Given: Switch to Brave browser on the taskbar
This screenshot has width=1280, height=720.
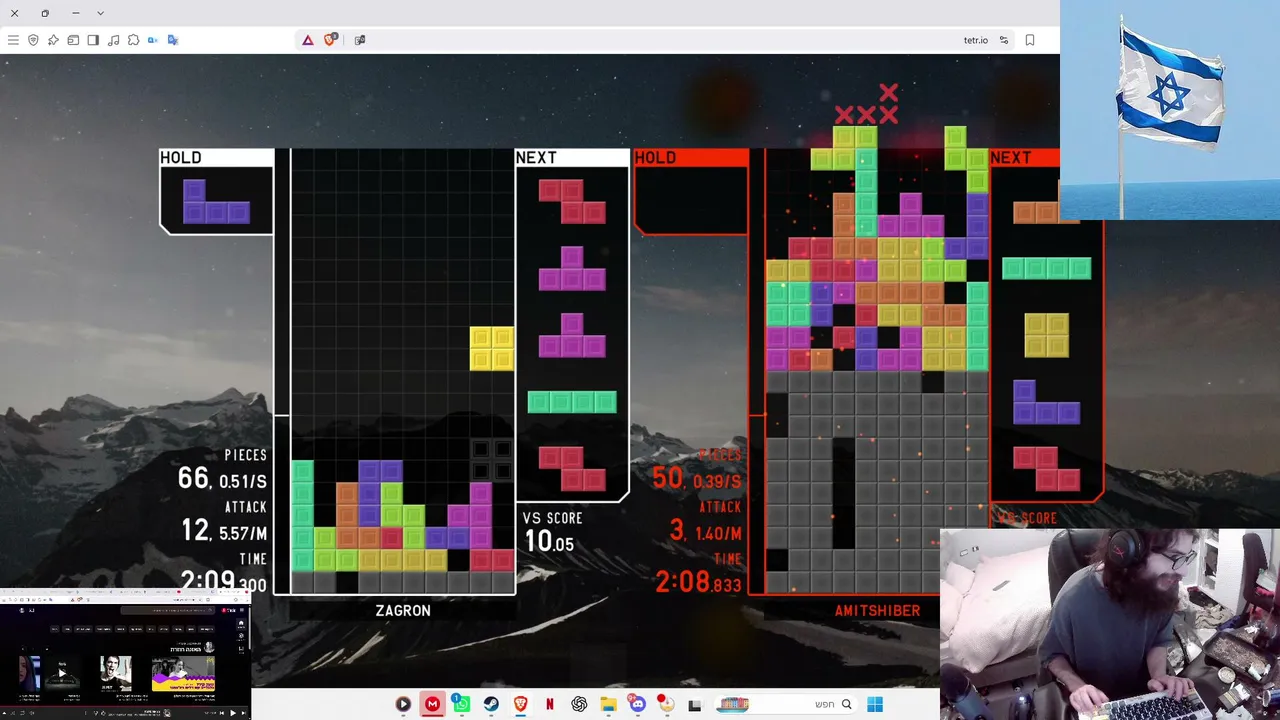Looking at the screenshot, I should pyautogui.click(x=520, y=704).
